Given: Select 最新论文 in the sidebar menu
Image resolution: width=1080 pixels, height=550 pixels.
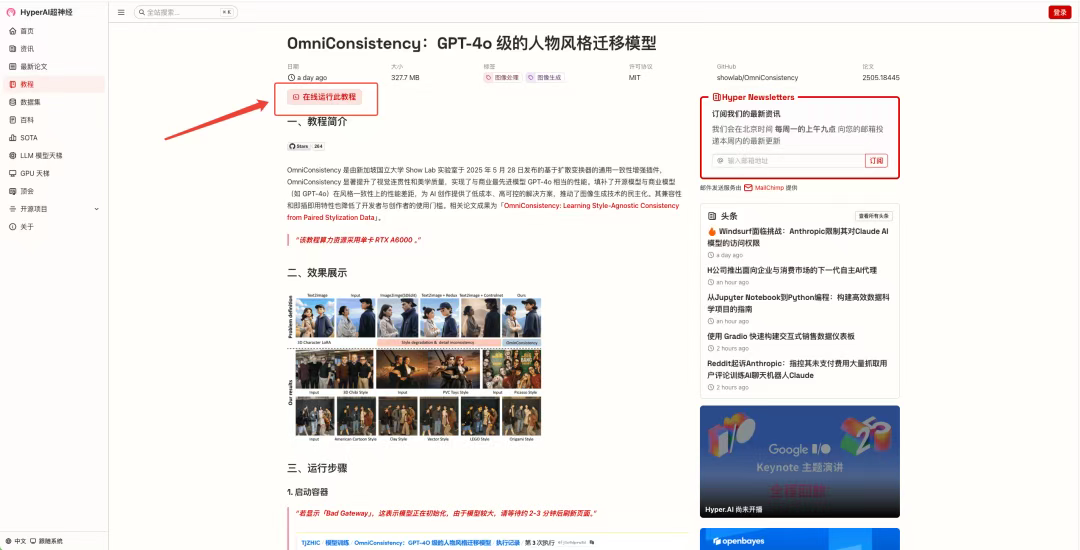Looking at the screenshot, I should pyautogui.click(x=34, y=66).
